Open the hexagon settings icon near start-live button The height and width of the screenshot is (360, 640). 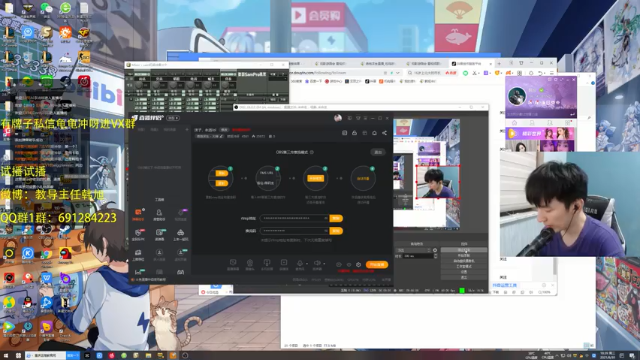tap(358, 264)
